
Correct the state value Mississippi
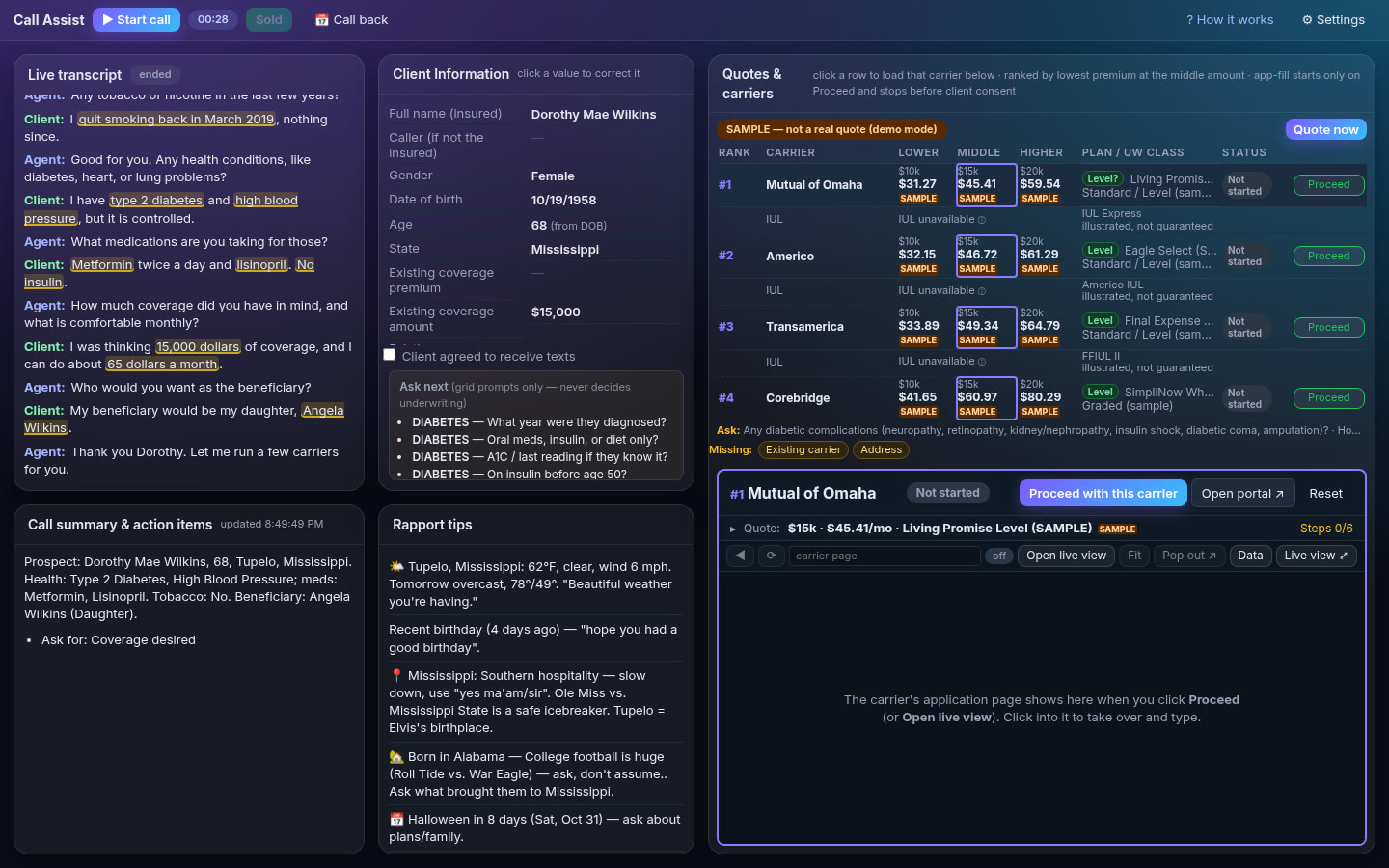(x=564, y=249)
